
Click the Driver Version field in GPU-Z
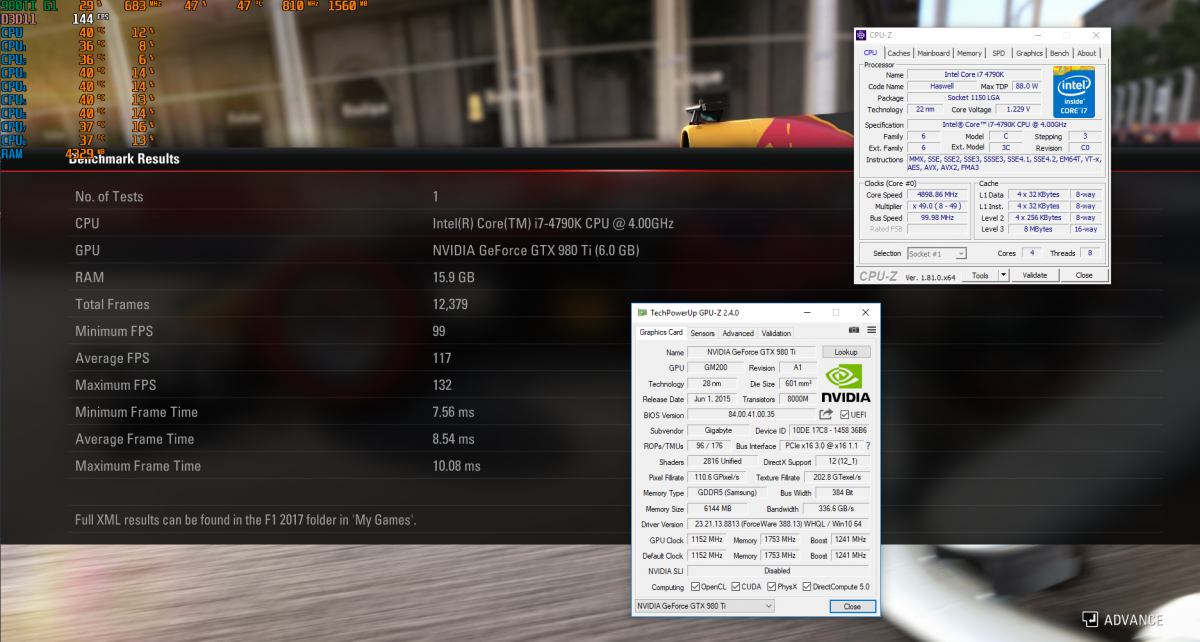pyautogui.click(x=779, y=524)
